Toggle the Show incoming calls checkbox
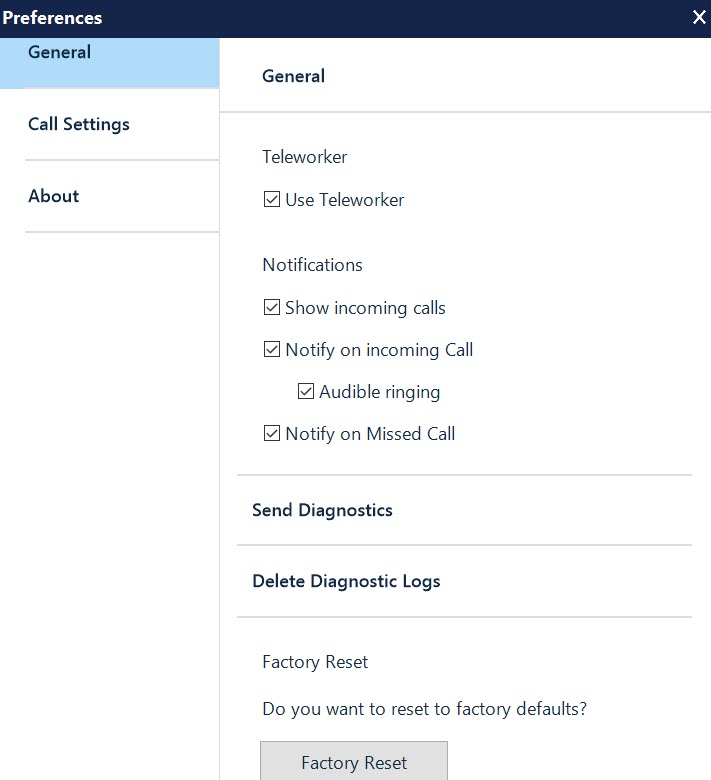The height and width of the screenshot is (780, 711). pos(272,307)
